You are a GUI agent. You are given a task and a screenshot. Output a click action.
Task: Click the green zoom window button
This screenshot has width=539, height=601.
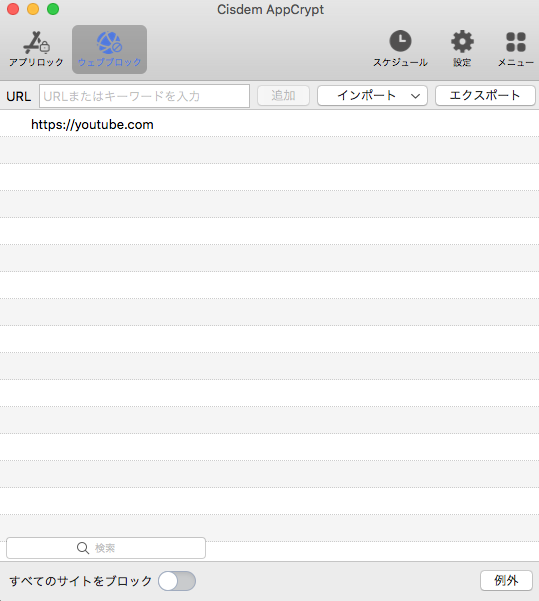(53, 9)
